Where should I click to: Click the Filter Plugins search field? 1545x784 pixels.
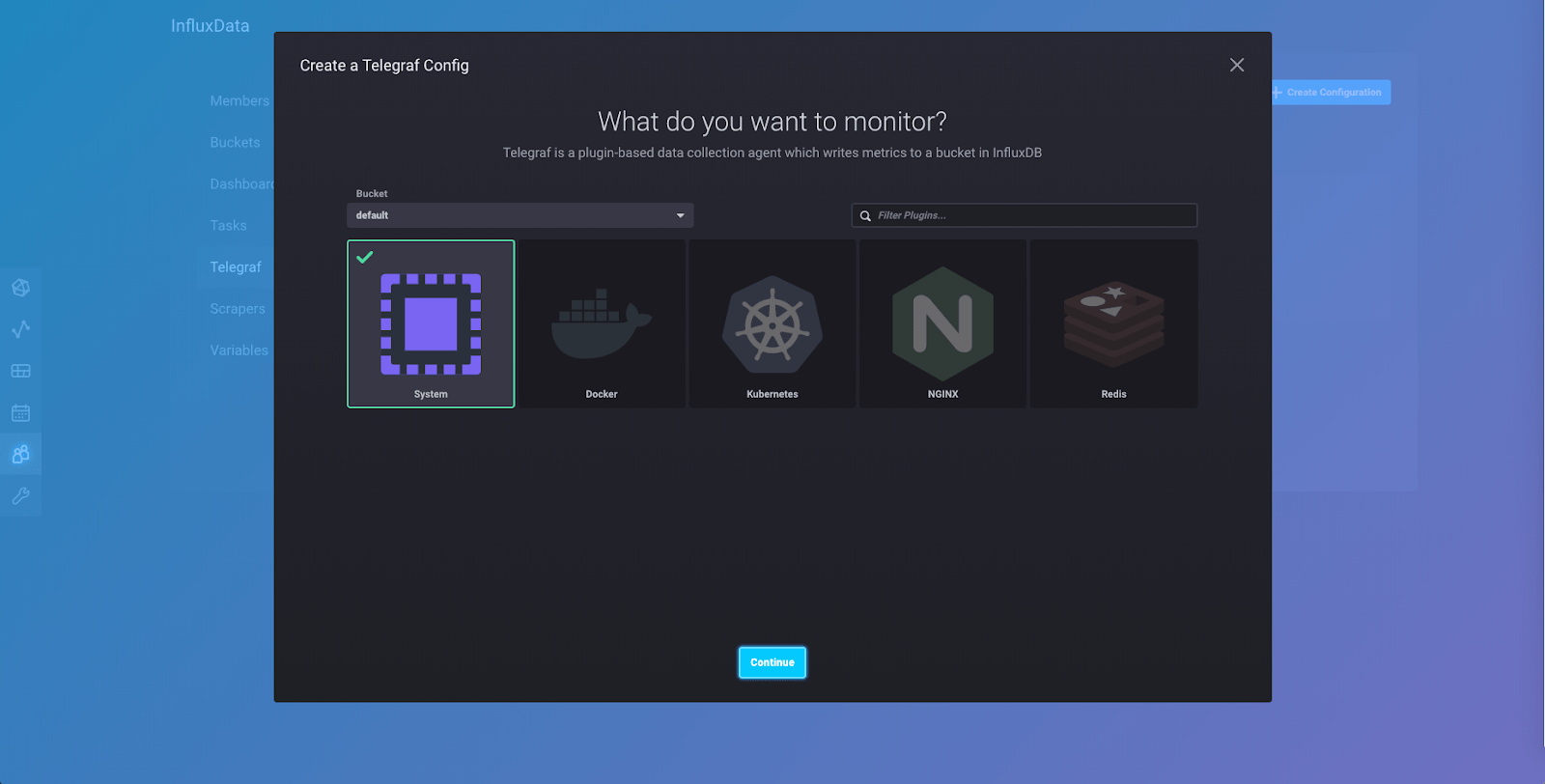(1025, 215)
